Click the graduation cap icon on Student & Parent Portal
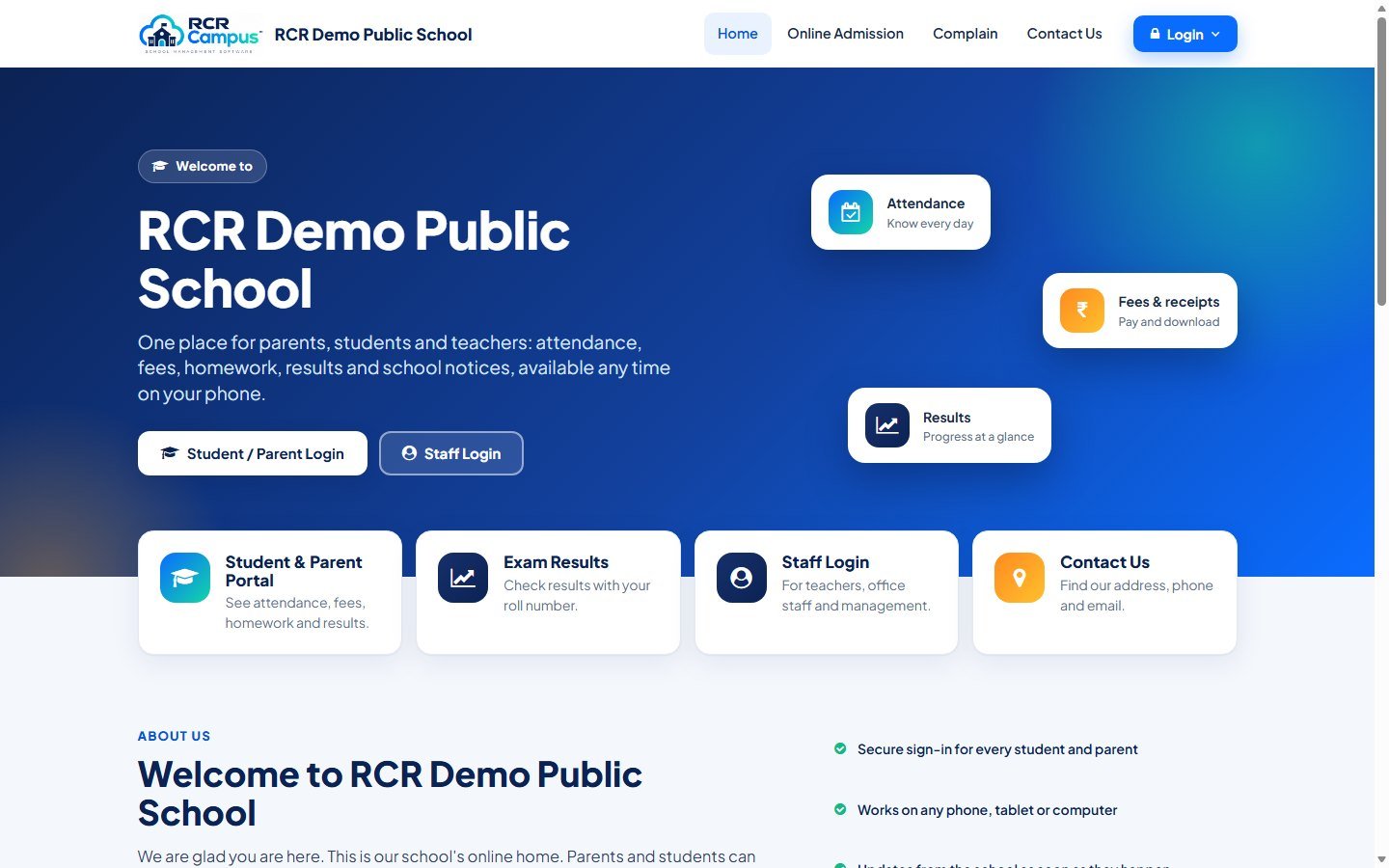 point(185,578)
